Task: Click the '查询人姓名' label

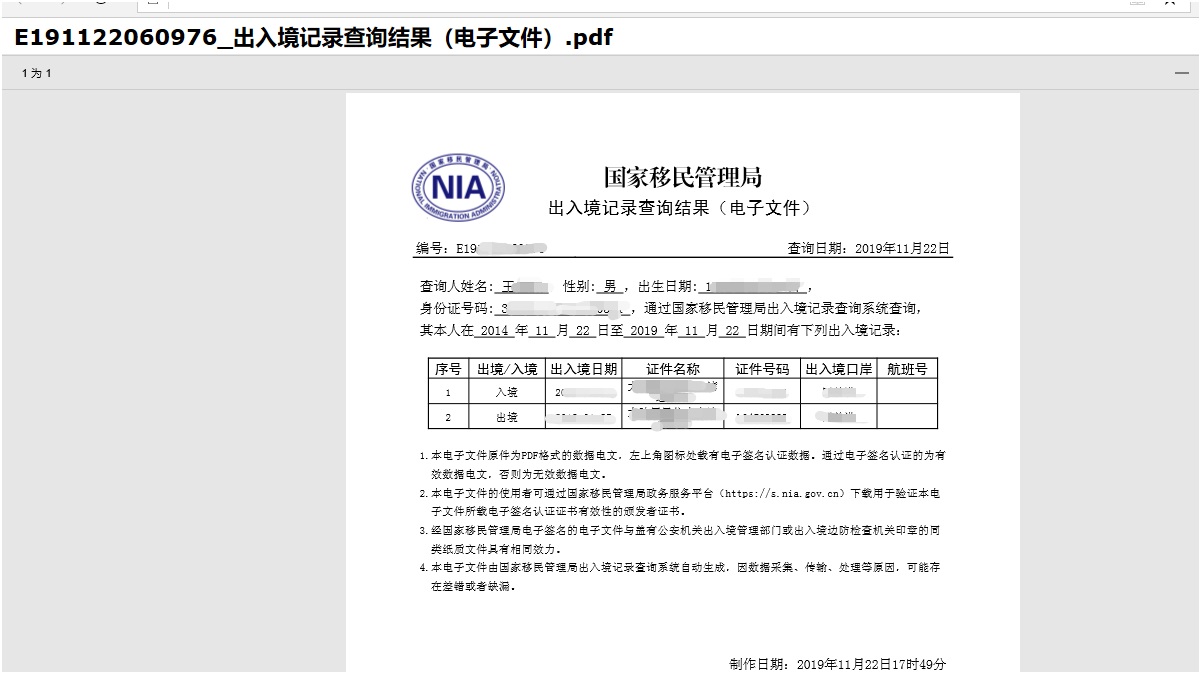Action: pos(455,286)
